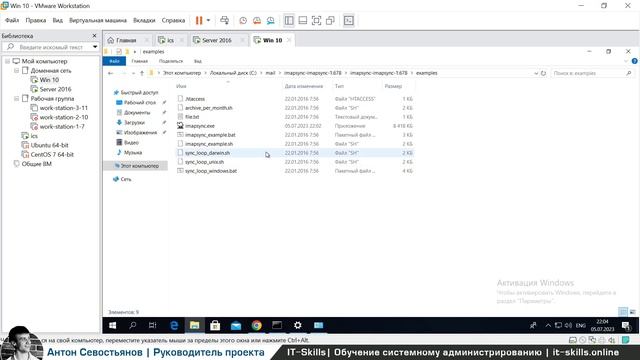This screenshot has height=360, width=640.
Task: Open address bar history dropdown
Action: point(536,73)
